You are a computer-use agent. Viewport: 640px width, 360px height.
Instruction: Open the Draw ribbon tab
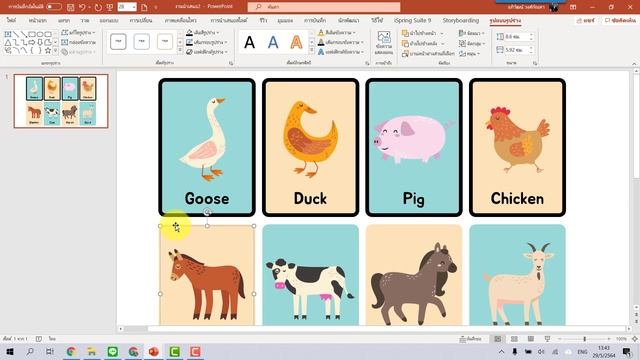(x=84, y=20)
